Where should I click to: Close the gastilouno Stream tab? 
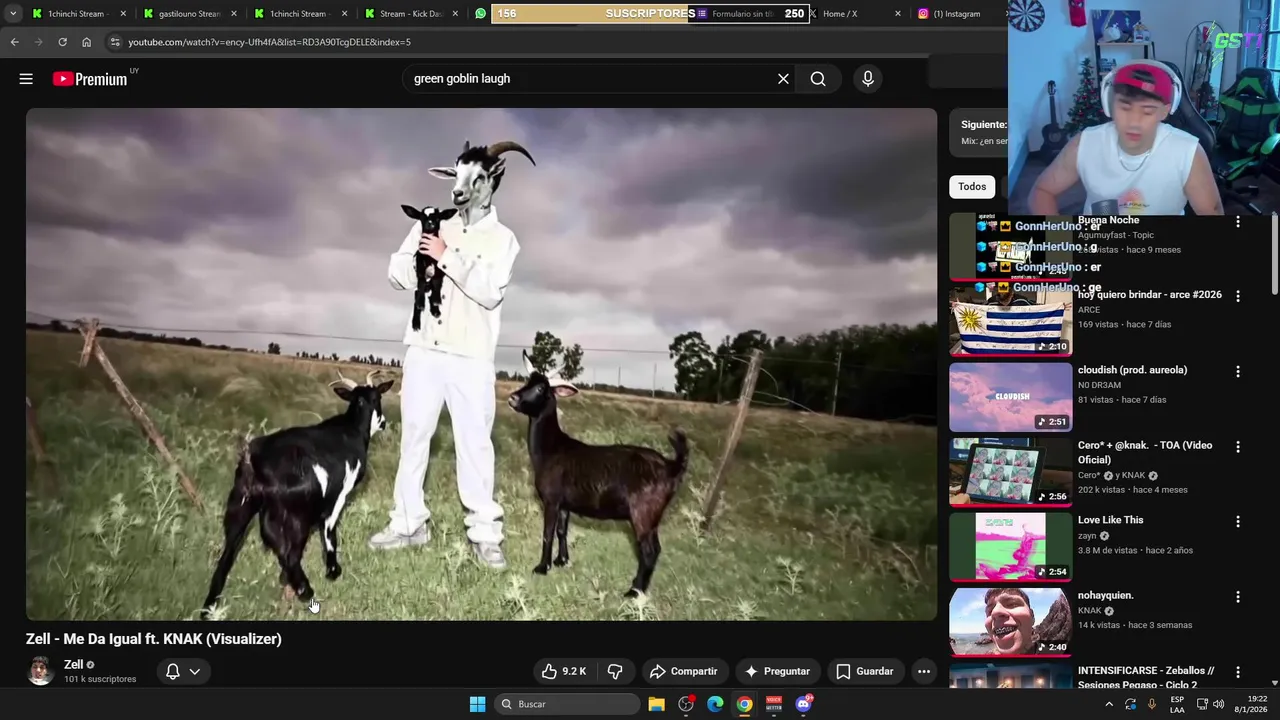(x=235, y=14)
